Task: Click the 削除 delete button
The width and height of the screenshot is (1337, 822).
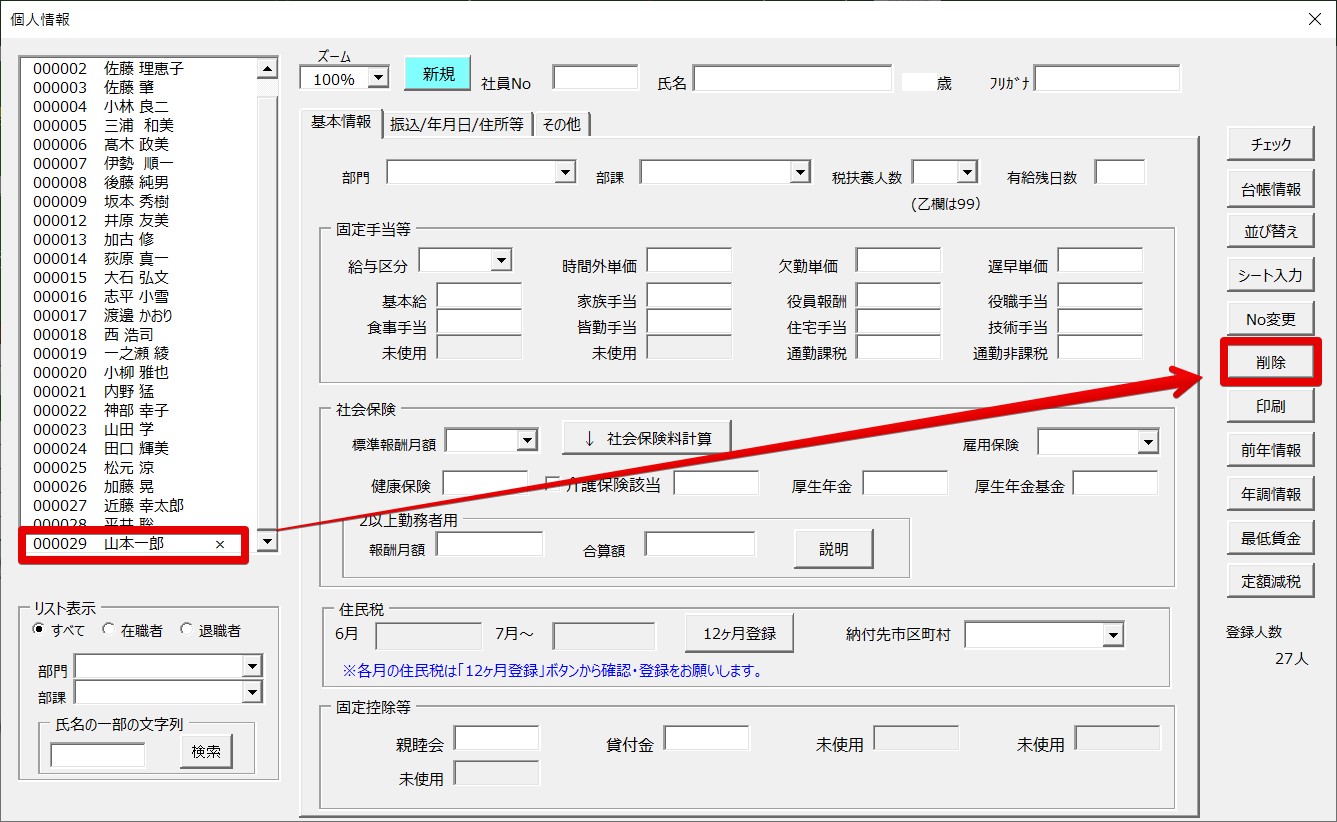Action: coord(1271,363)
